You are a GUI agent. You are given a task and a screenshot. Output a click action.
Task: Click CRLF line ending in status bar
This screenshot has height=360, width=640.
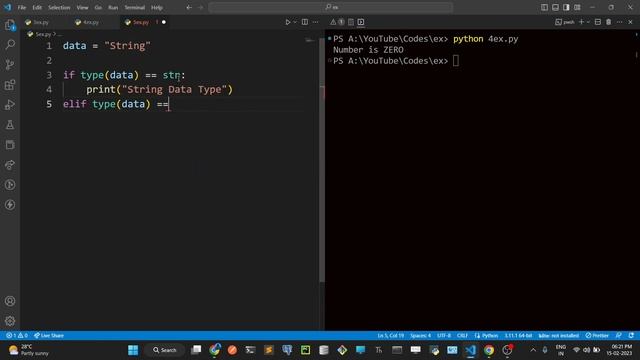click(462, 336)
